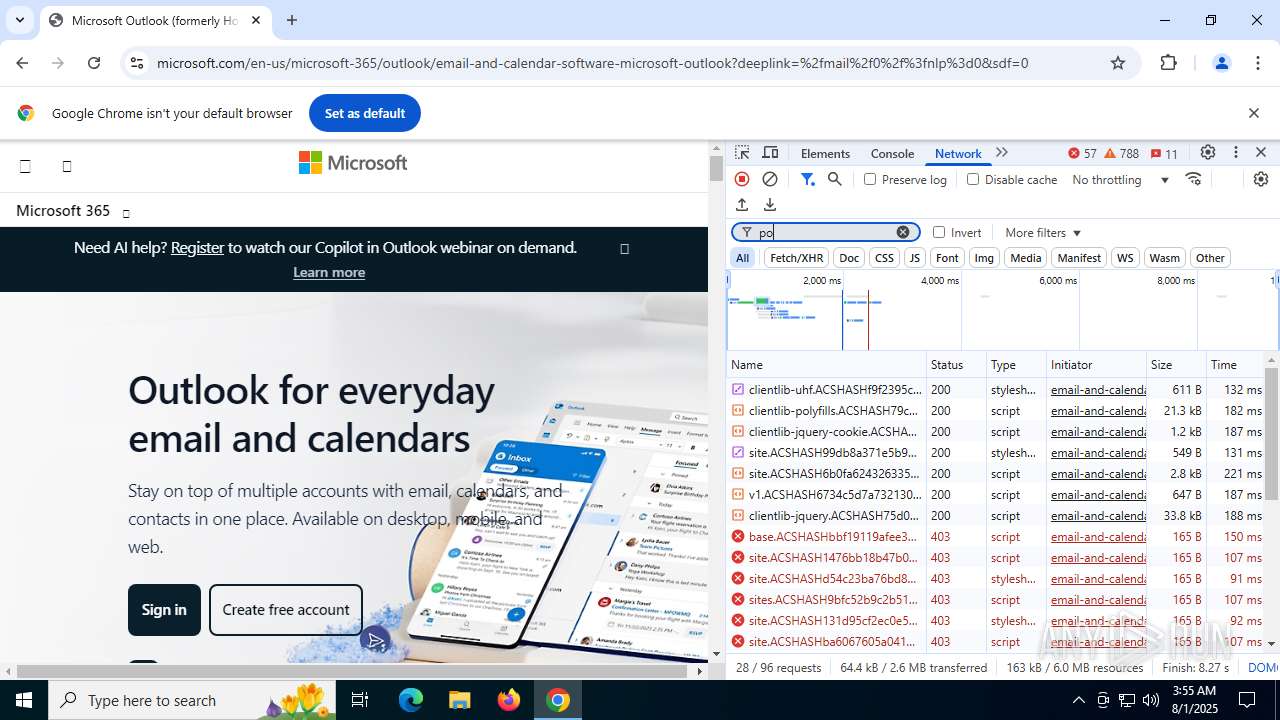
Task: Filter requests by WS type
Action: pyautogui.click(x=1125, y=258)
